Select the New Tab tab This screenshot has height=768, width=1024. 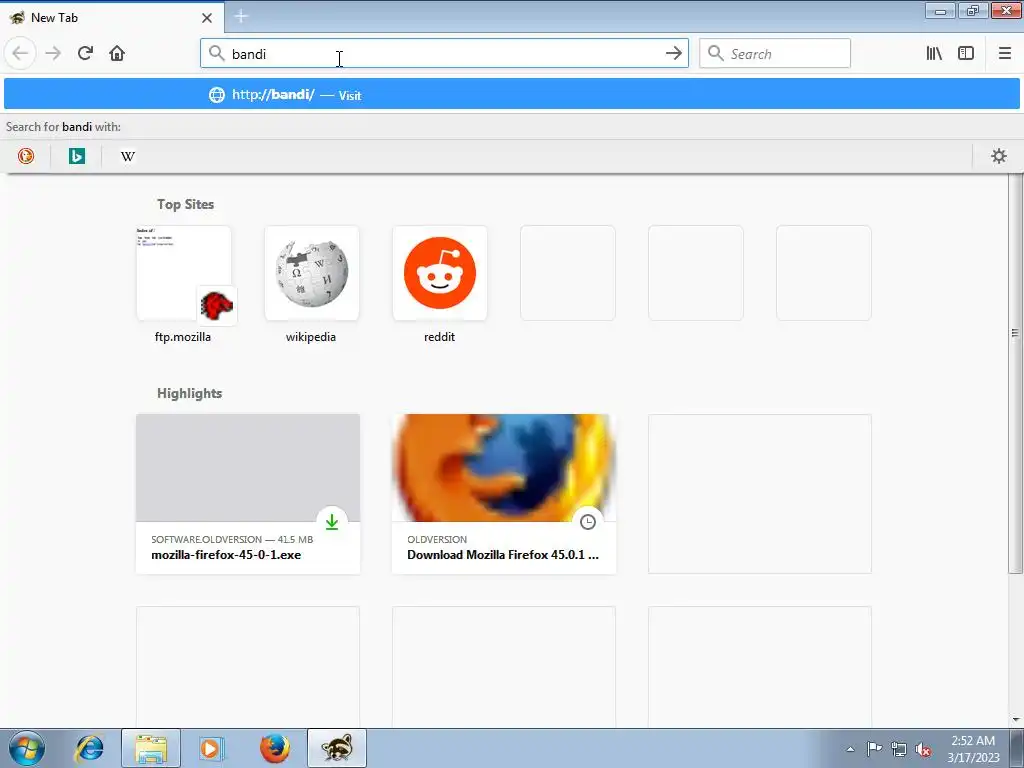pos(112,18)
